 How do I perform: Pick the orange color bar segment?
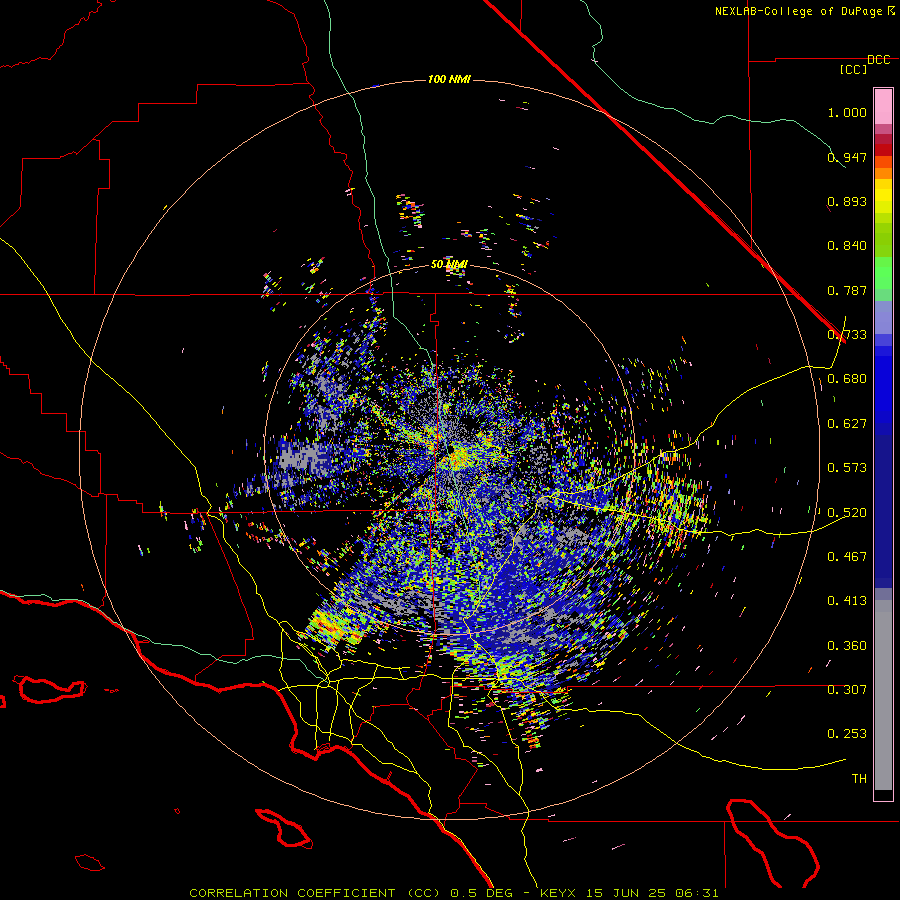click(883, 173)
